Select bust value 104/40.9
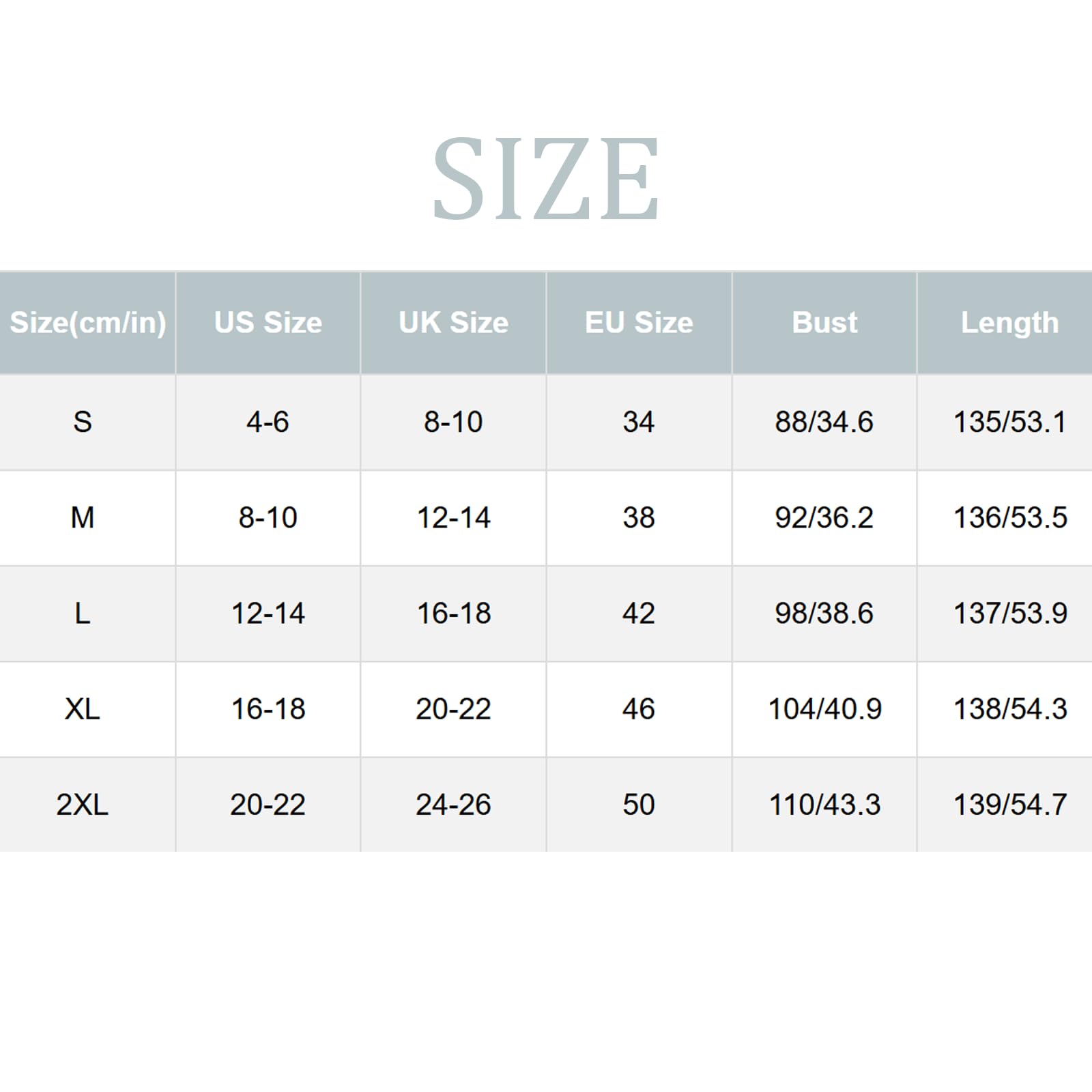The image size is (1092, 1092). (825, 708)
